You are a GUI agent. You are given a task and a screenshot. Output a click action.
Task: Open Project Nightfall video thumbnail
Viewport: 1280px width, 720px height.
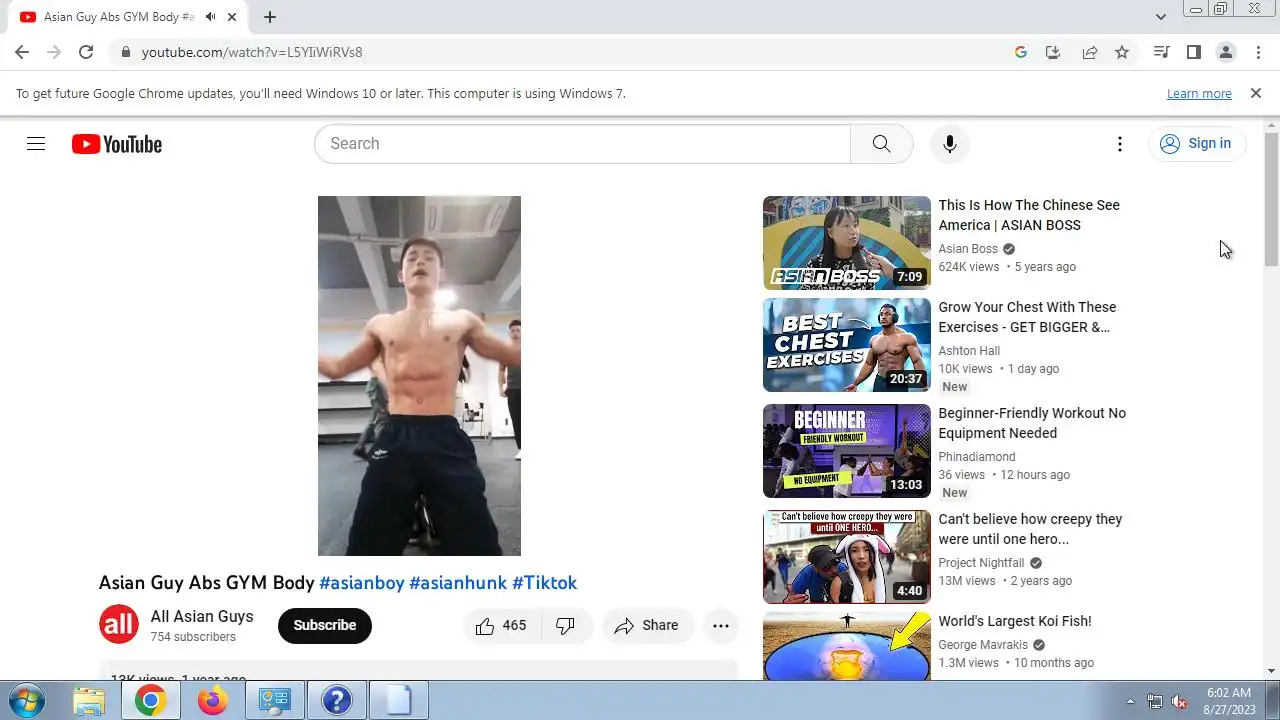[847, 557]
